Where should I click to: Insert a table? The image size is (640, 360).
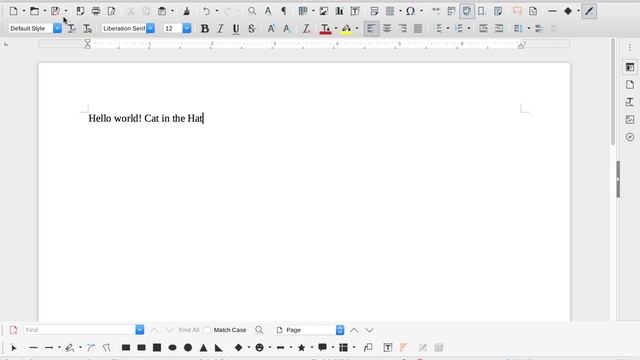click(x=303, y=11)
